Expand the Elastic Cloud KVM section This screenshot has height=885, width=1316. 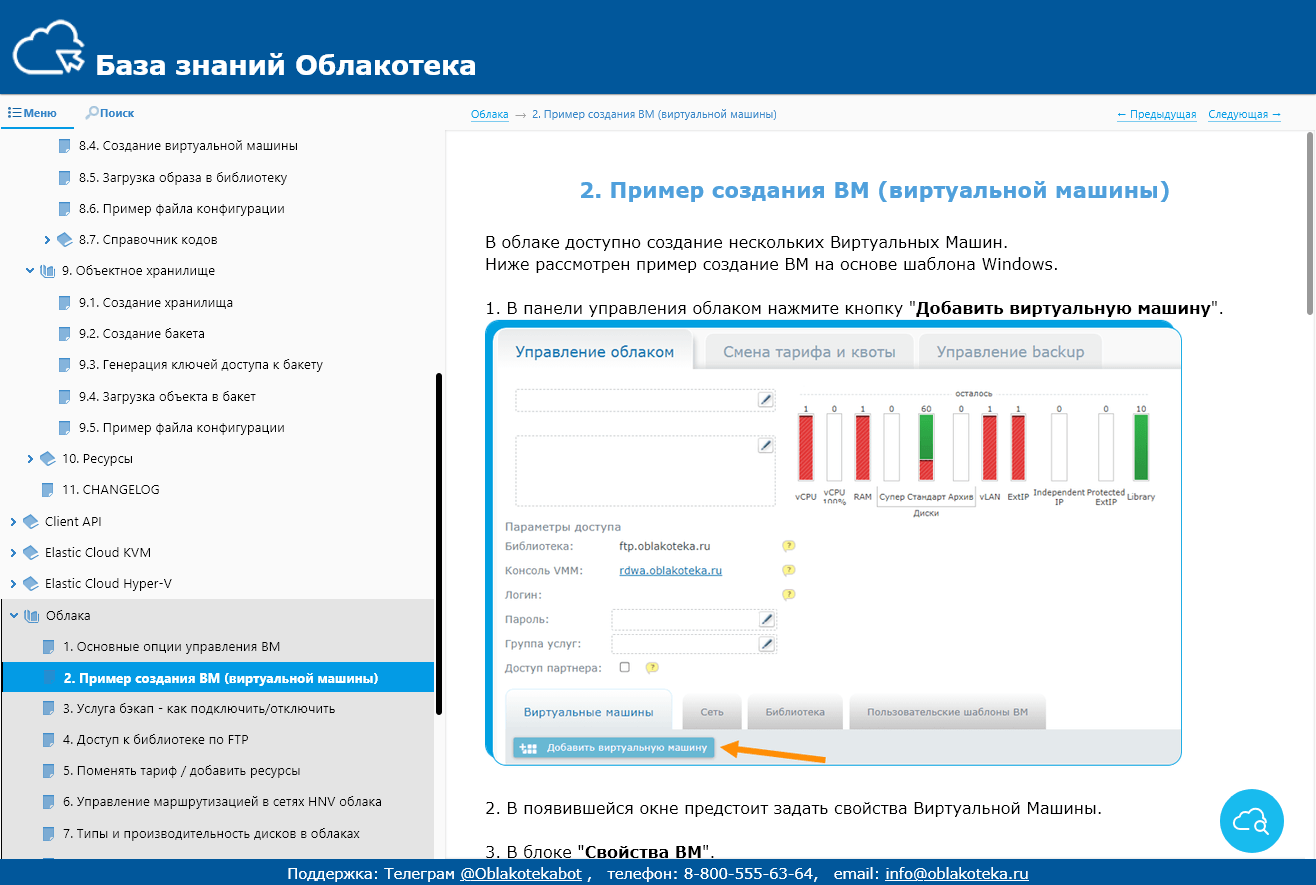click(x=12, y=553)
